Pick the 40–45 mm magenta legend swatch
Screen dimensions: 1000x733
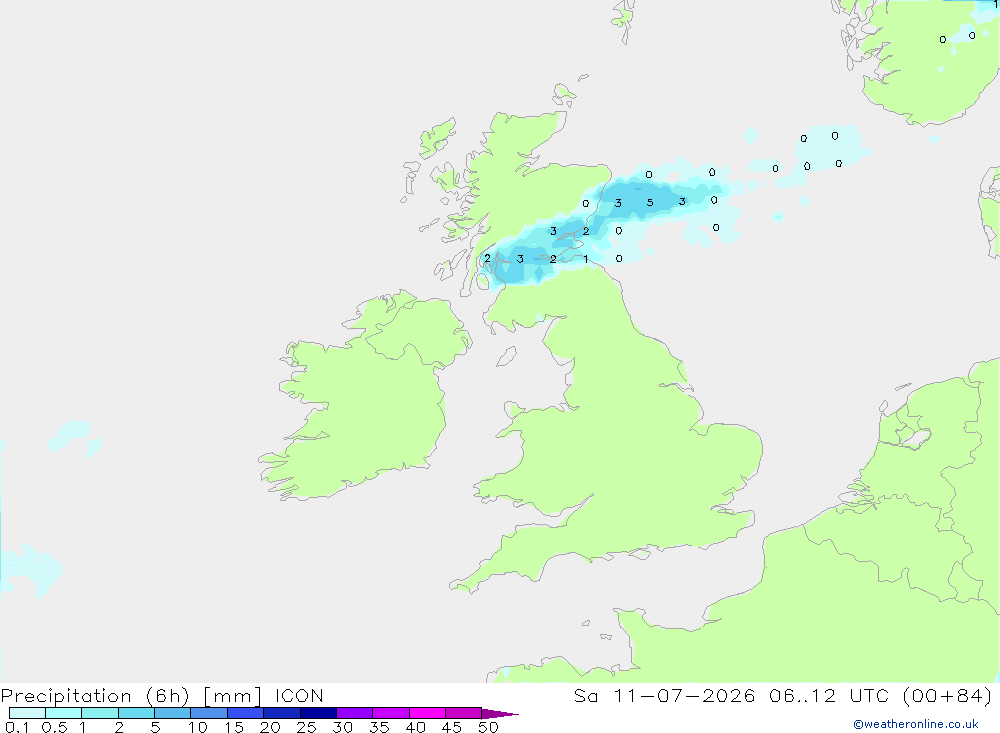[x=427, y=713]
